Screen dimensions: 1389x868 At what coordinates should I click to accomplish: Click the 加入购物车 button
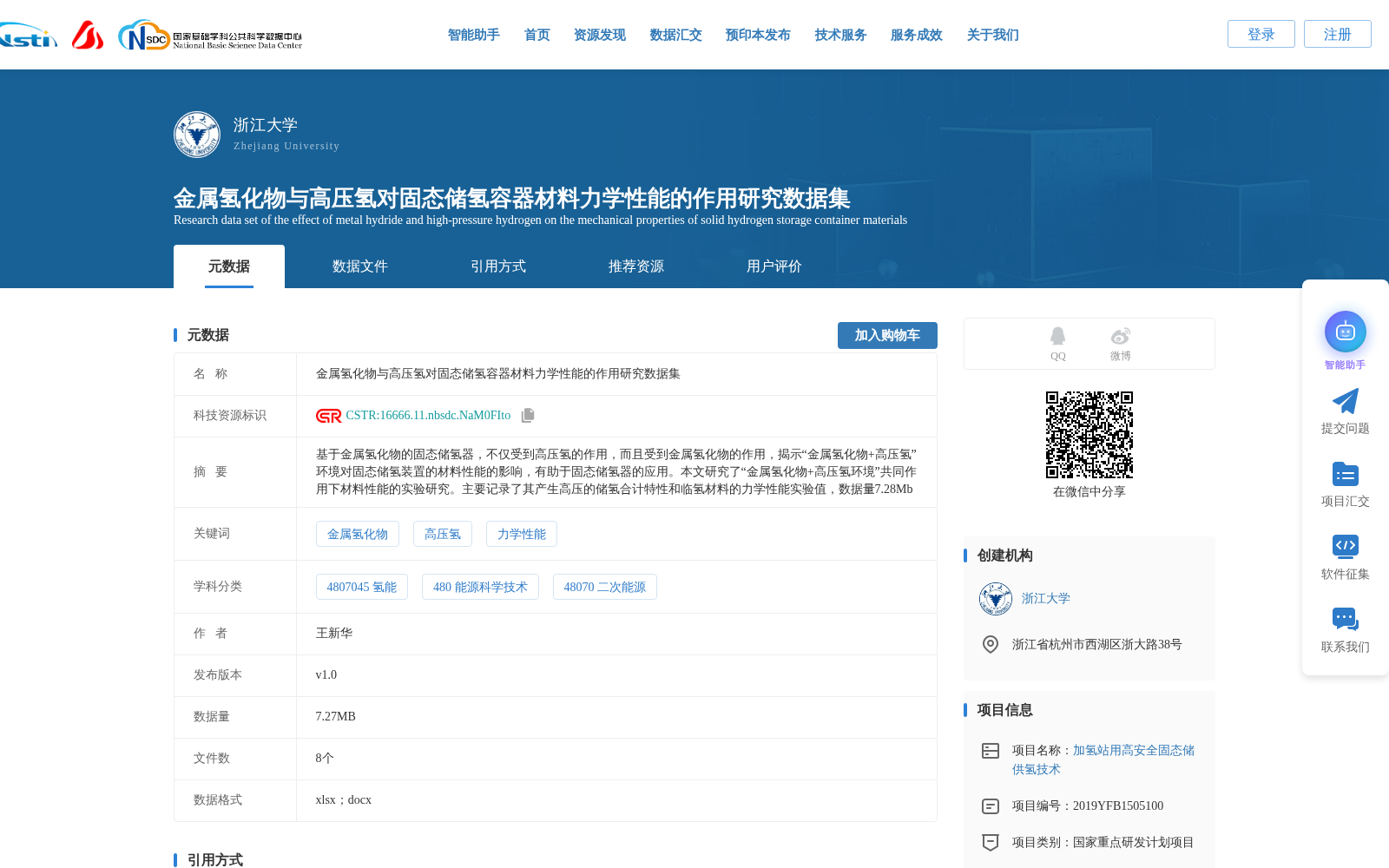(887, 335)
